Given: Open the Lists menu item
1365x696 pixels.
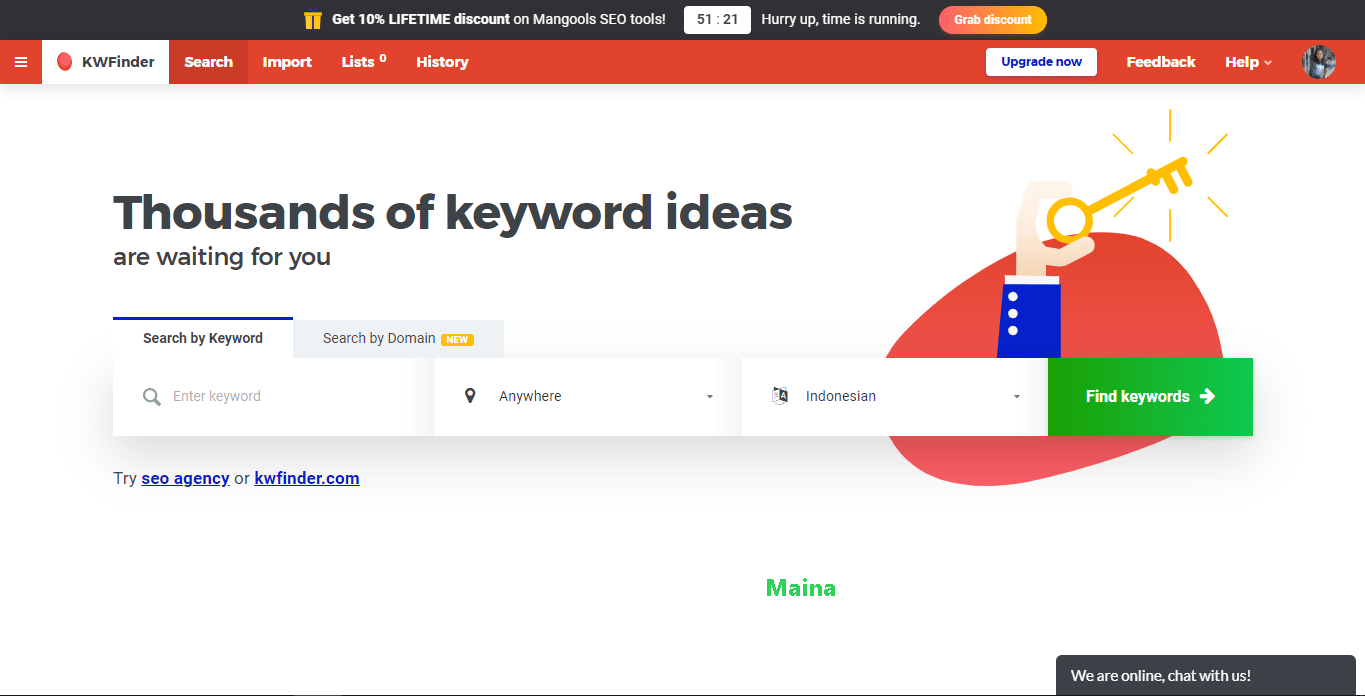Looking at the screenshot, I should (364, 62).
